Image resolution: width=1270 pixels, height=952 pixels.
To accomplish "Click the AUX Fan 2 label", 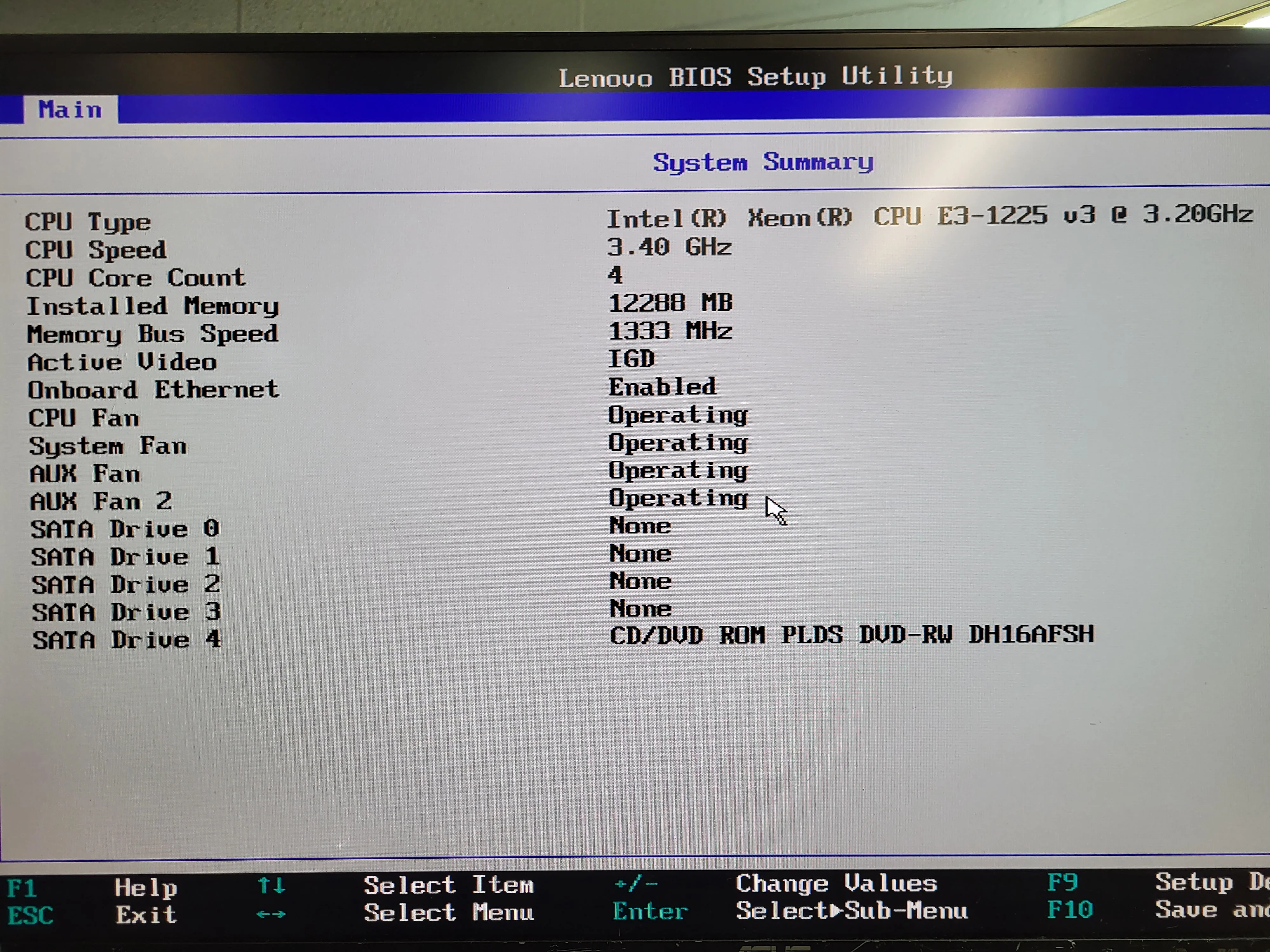I will point(101,501).
